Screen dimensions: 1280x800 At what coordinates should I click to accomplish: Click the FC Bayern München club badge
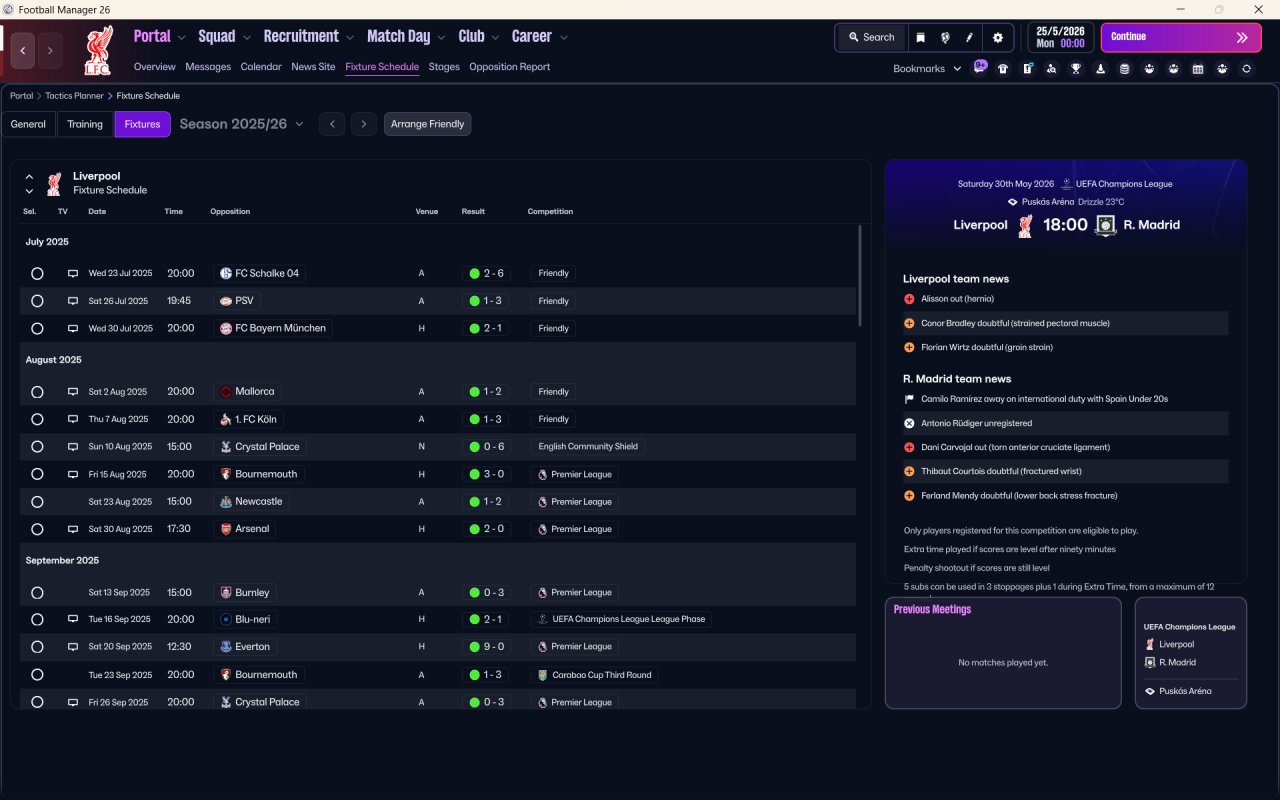click(x=226, y=328)
